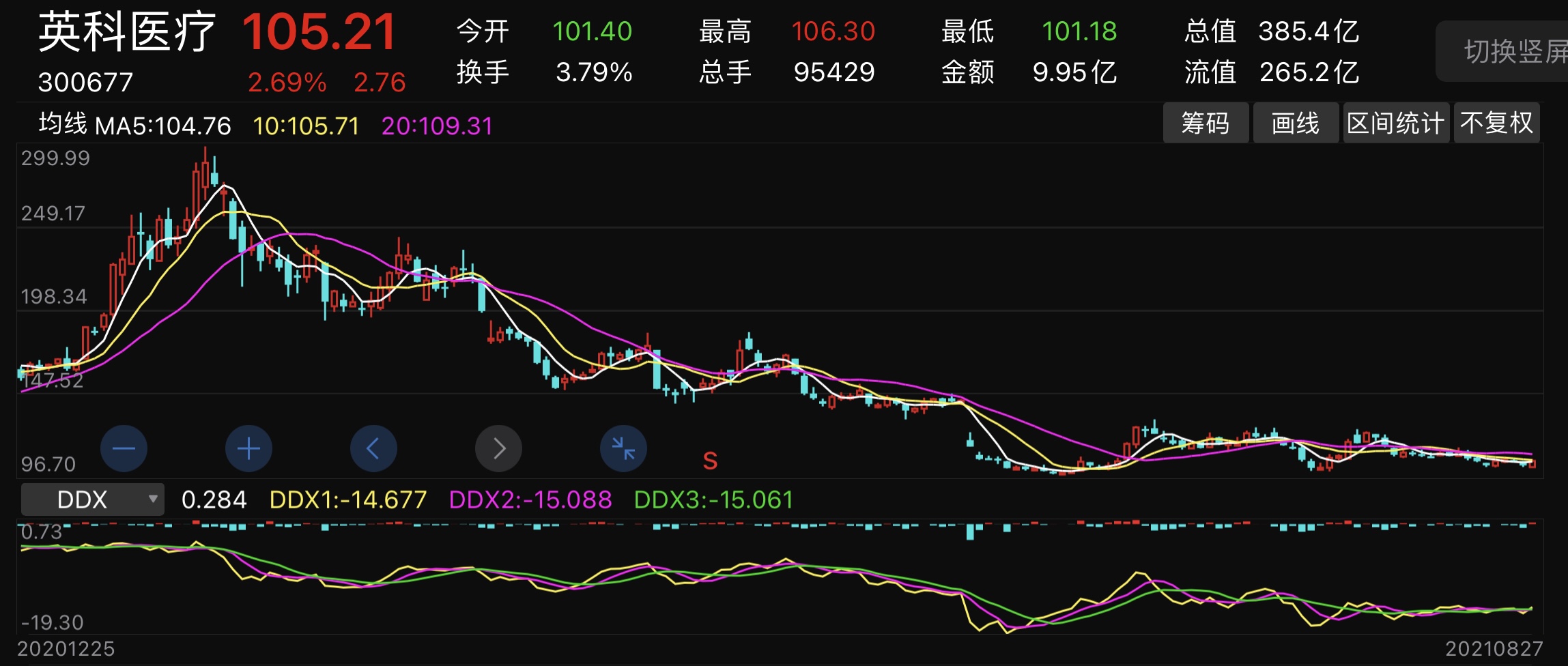Click the 均线 moving average label
The width and height of the screenshot is (1568, 666).
point(63,124)
